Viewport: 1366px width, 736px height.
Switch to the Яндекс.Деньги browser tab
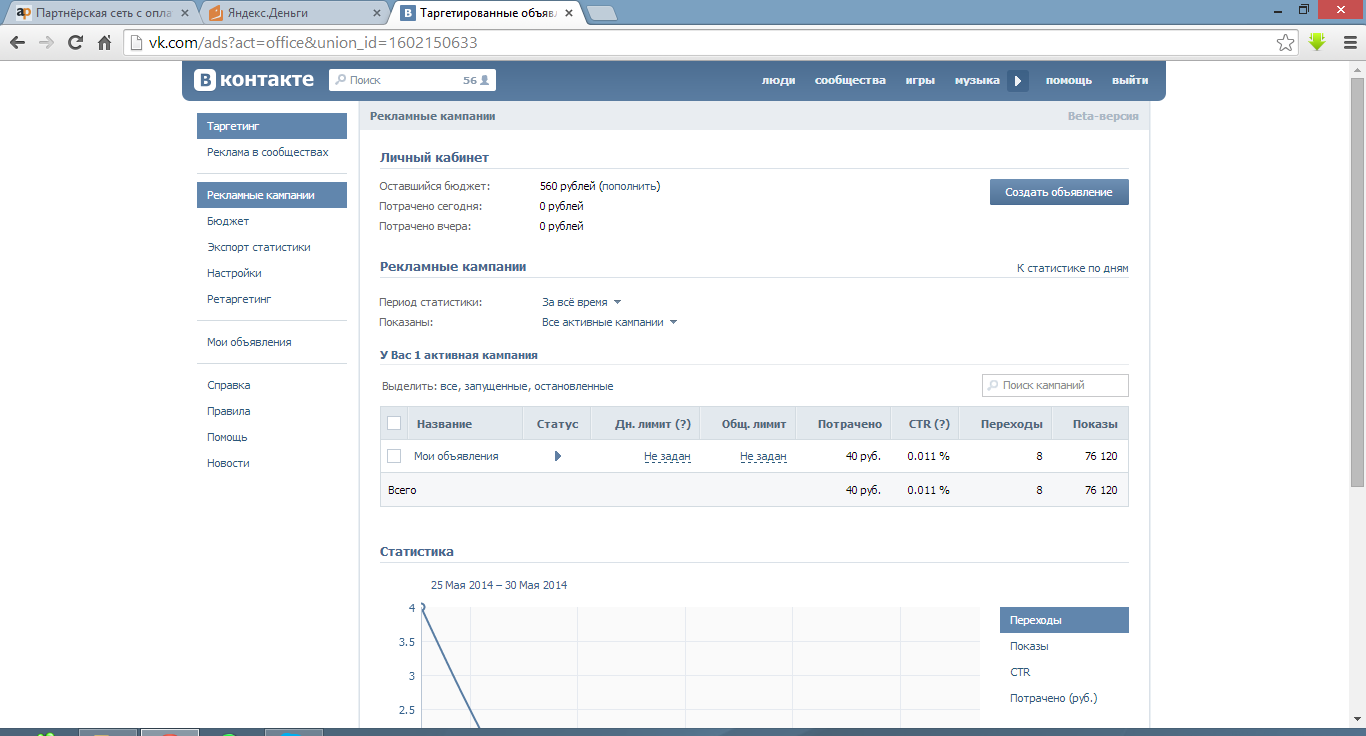point(294,14)
